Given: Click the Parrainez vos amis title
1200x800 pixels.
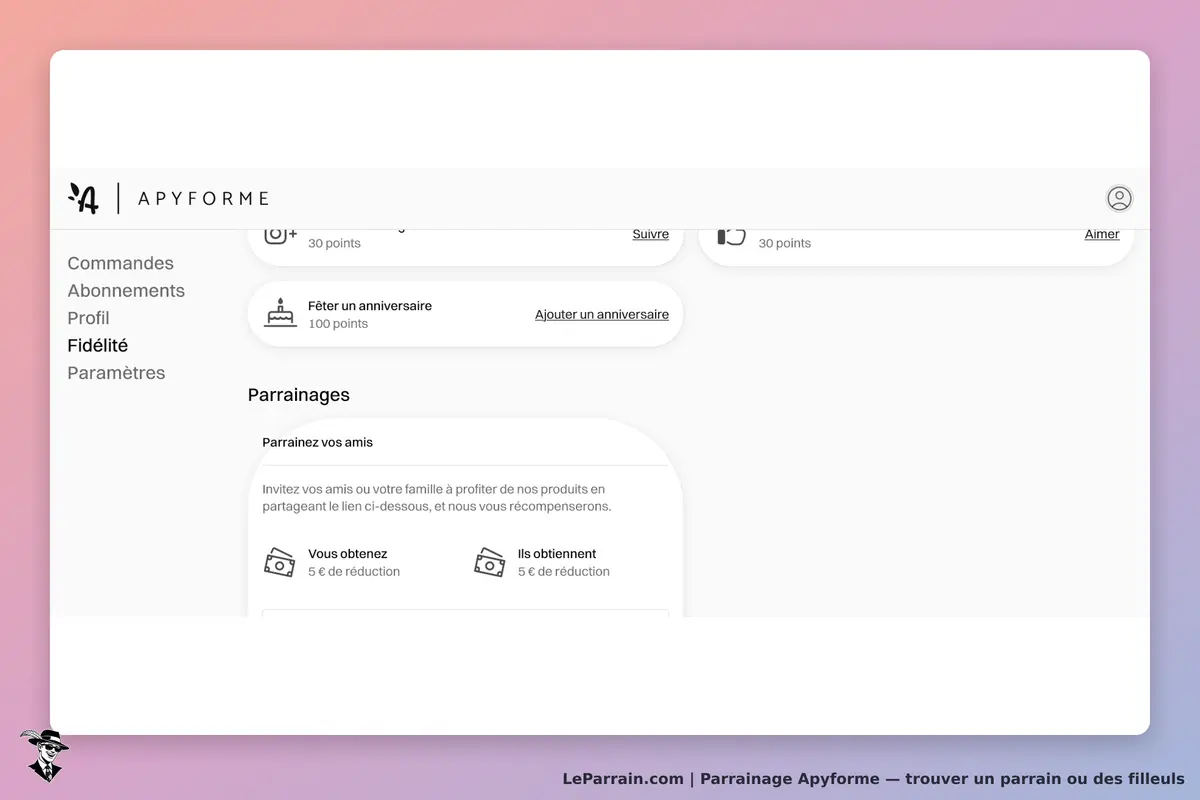Looking at the screenshot, I should [317, 442].
